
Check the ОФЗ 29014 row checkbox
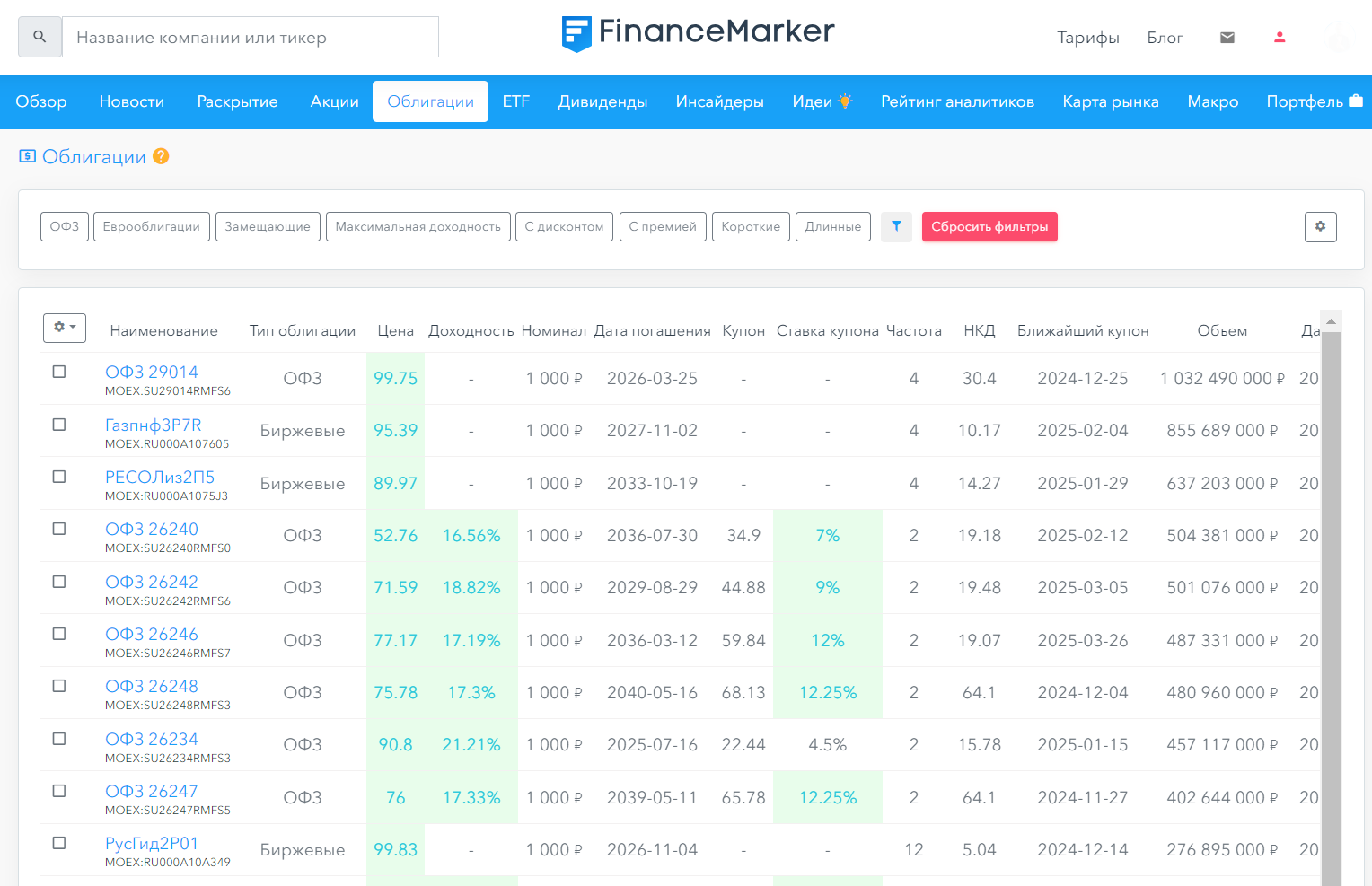[x=59, y=372]
